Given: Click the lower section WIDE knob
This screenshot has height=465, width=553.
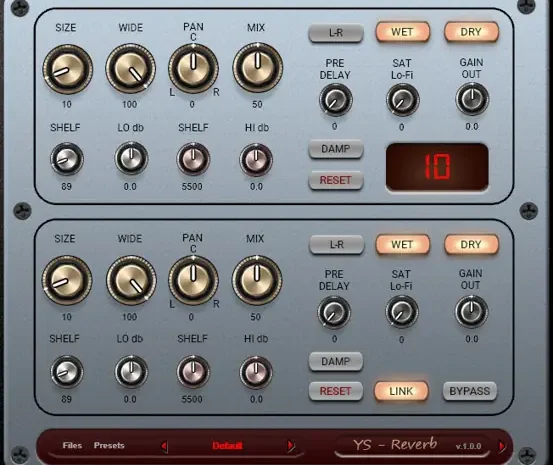Looking at the screenshot, I should click(x=131, y=280).
